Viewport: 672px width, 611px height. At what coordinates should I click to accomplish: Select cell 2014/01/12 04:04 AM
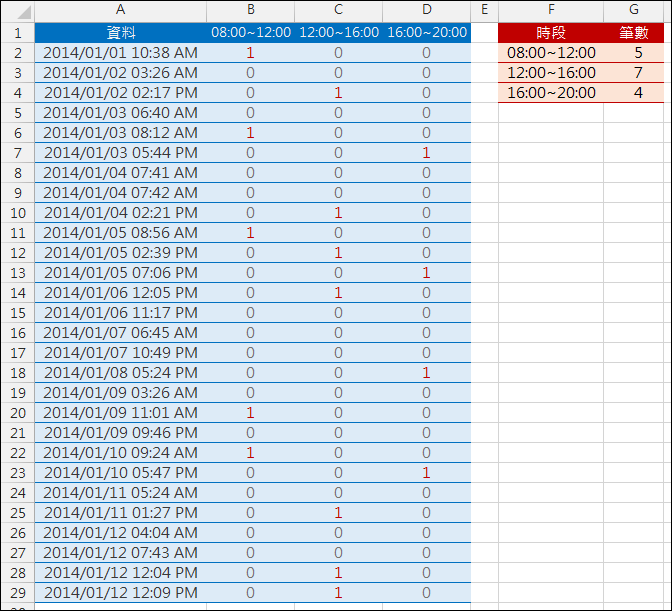[120, 533]
